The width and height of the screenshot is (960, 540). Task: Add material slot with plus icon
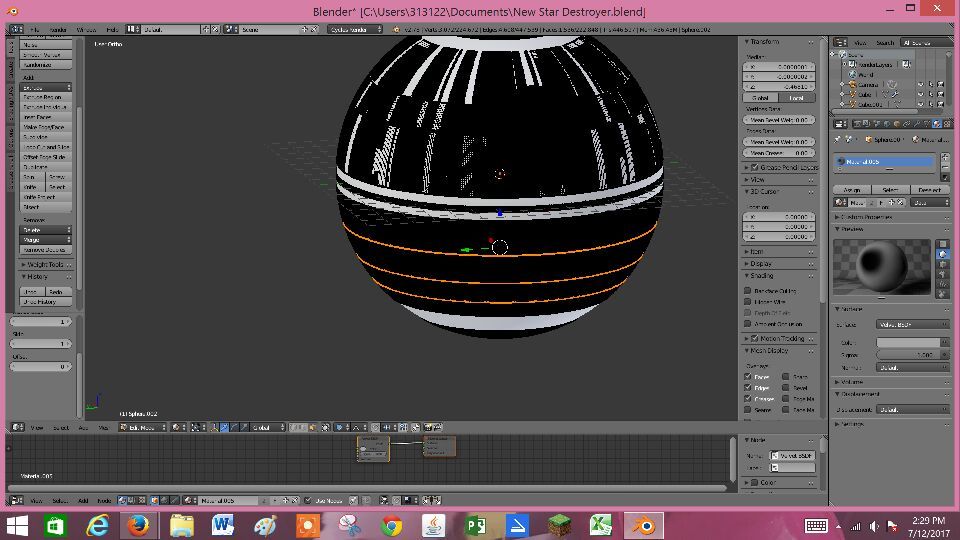[945, 157]
